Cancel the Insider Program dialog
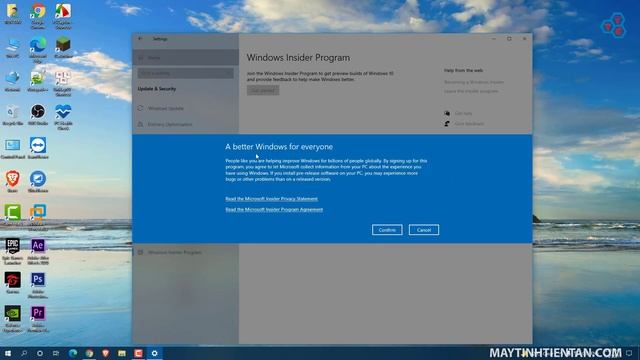 click(424, 230)
